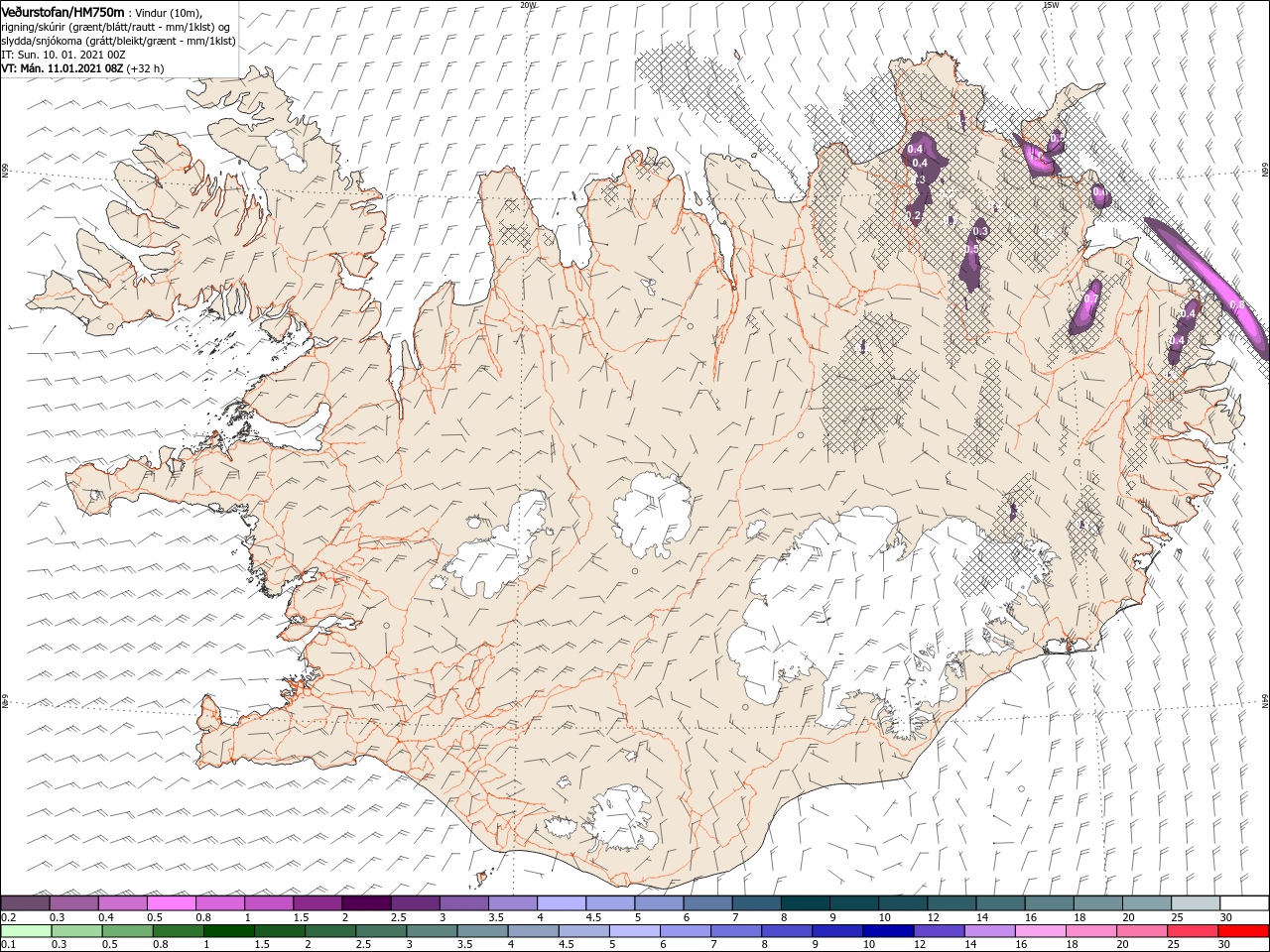Click the red-pink 25 rain legend swatch
Image resolution: width=1270 pixels, height=952 pixels.
[1193, 931]
